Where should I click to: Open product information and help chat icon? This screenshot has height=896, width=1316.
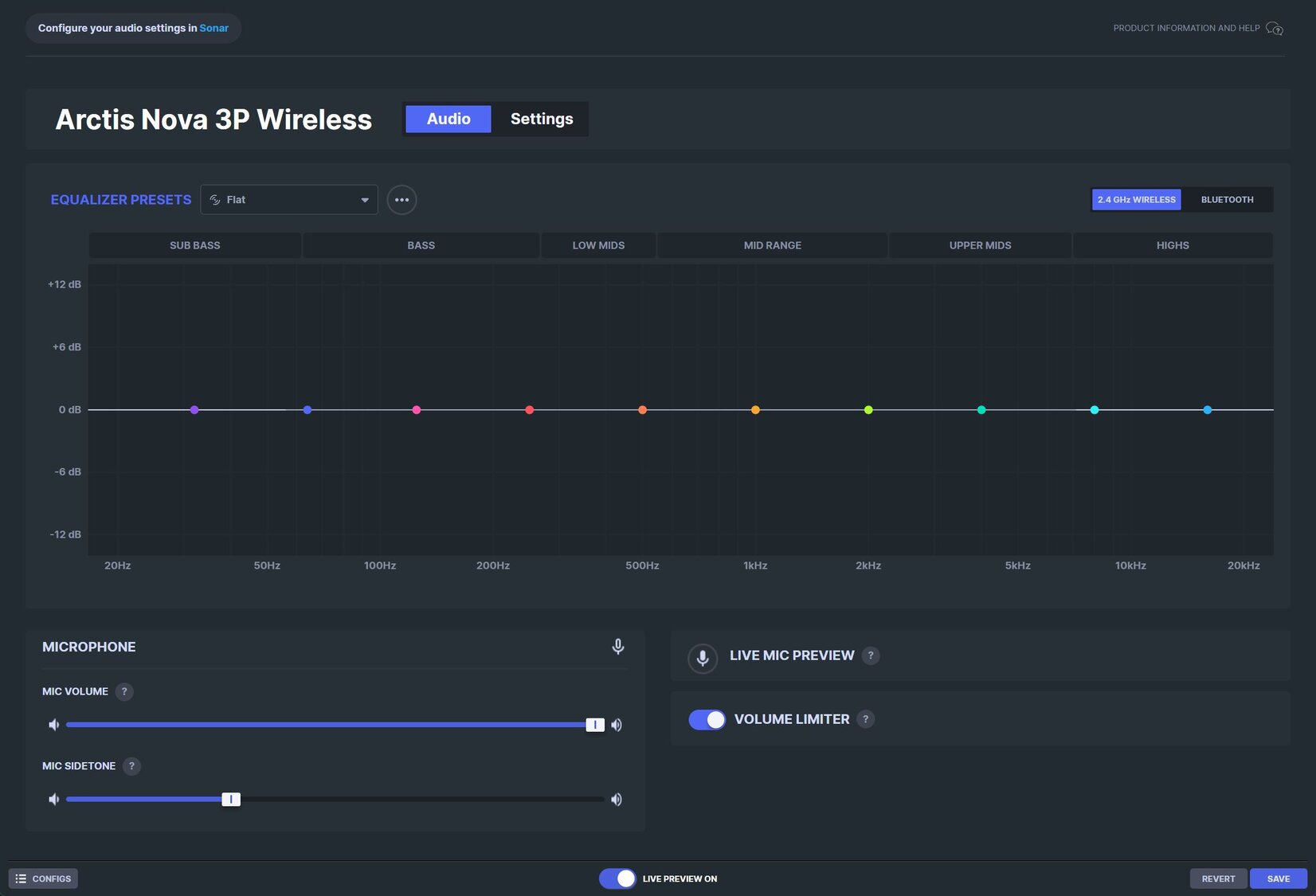[1275, 29]
